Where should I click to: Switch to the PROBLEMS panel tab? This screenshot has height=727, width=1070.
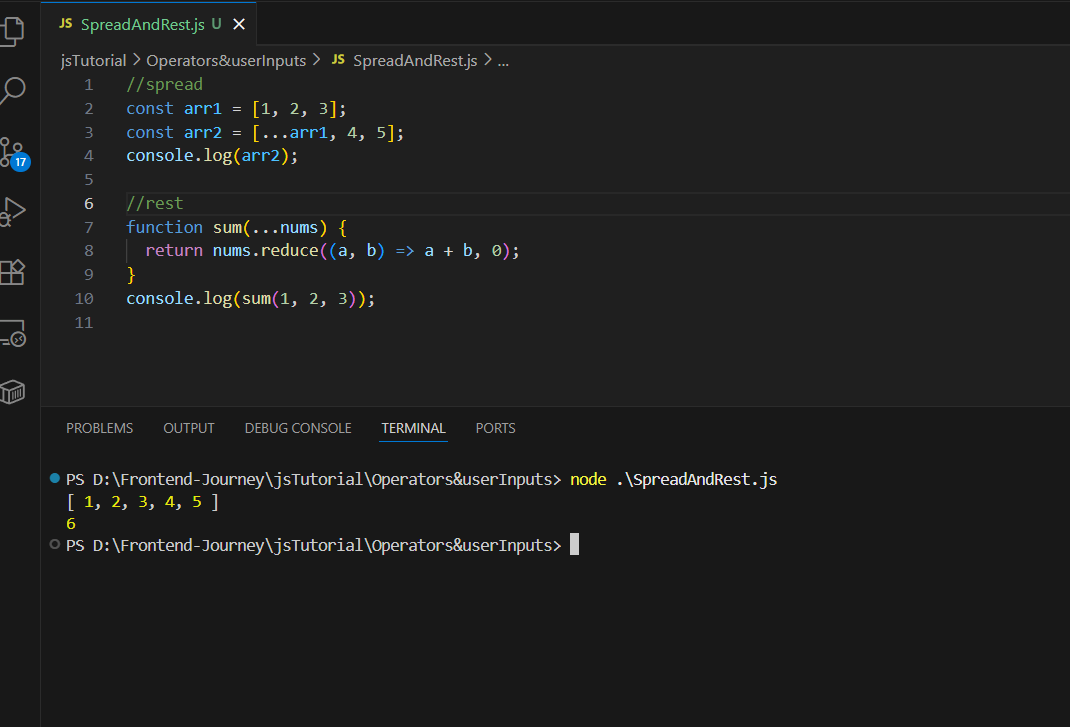pyautogui.click(x=100, y=428)
